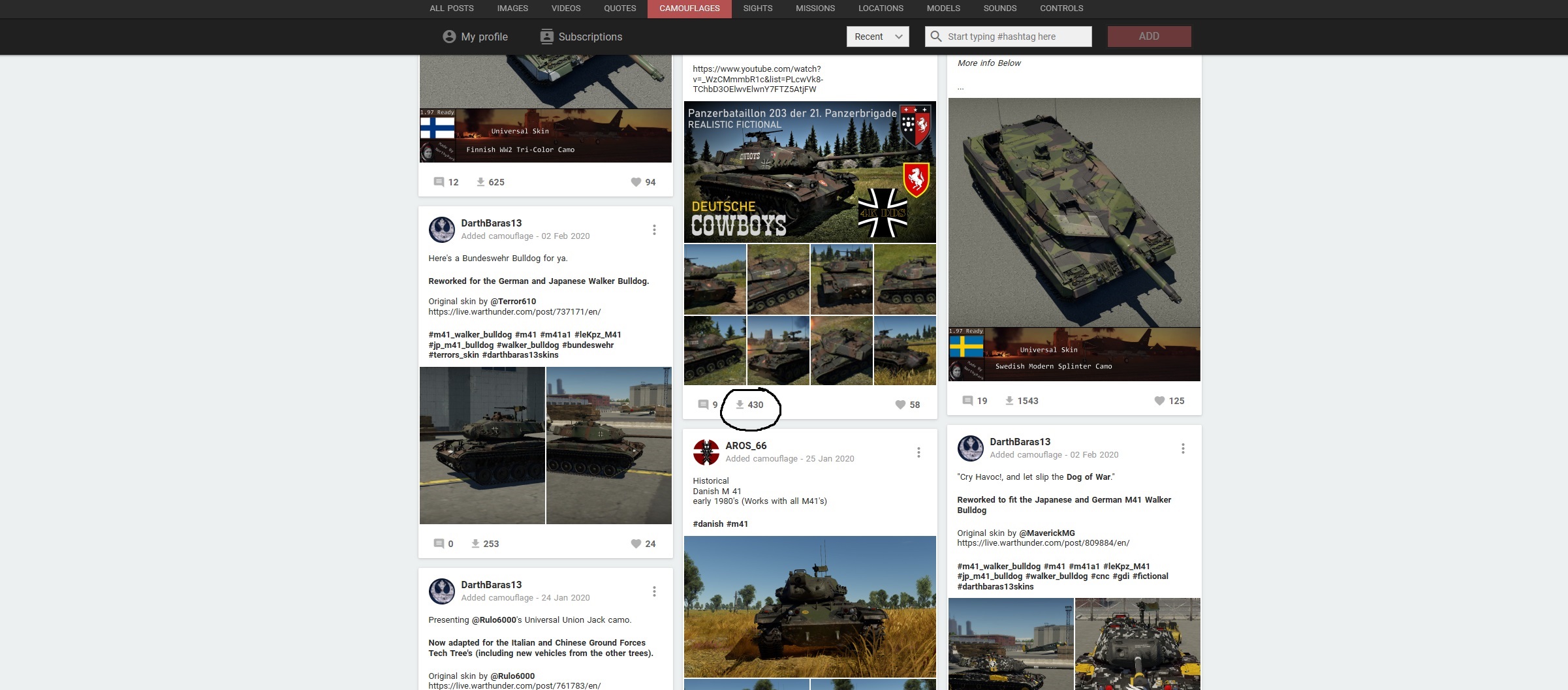Open the post/809884 warthunder link
The height and width of the screenshot is (690, 1568).
pyautogui.click(x=1043, y=543)
